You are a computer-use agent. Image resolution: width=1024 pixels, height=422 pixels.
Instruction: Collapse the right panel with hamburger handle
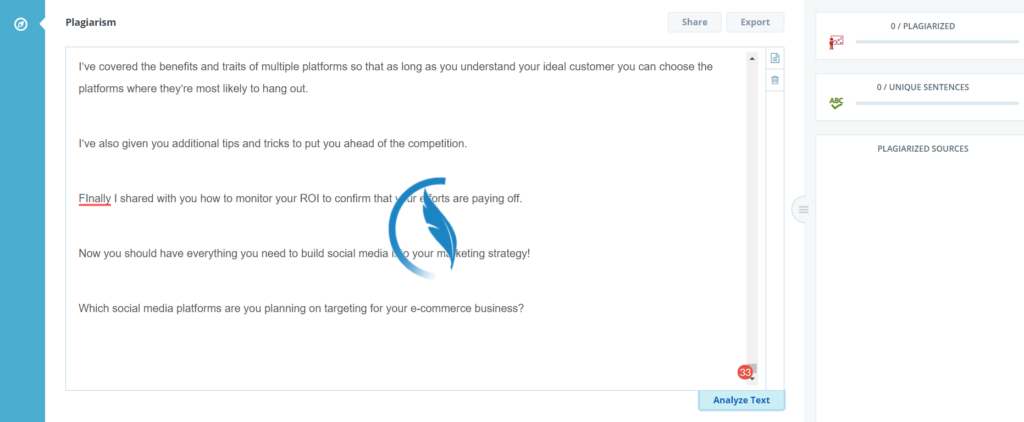(803, 210)
